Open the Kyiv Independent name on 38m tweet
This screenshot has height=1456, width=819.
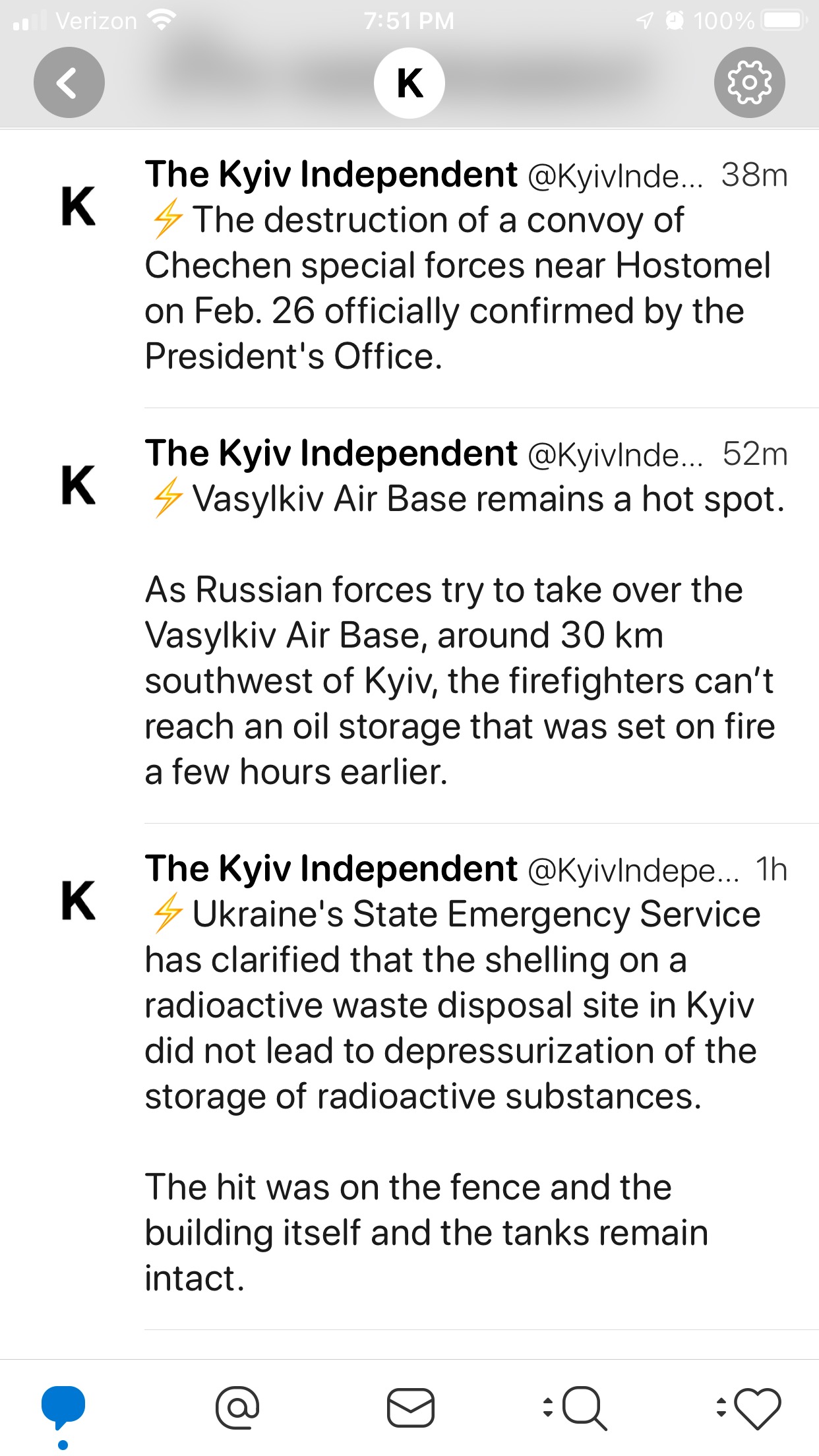[331, 175]
